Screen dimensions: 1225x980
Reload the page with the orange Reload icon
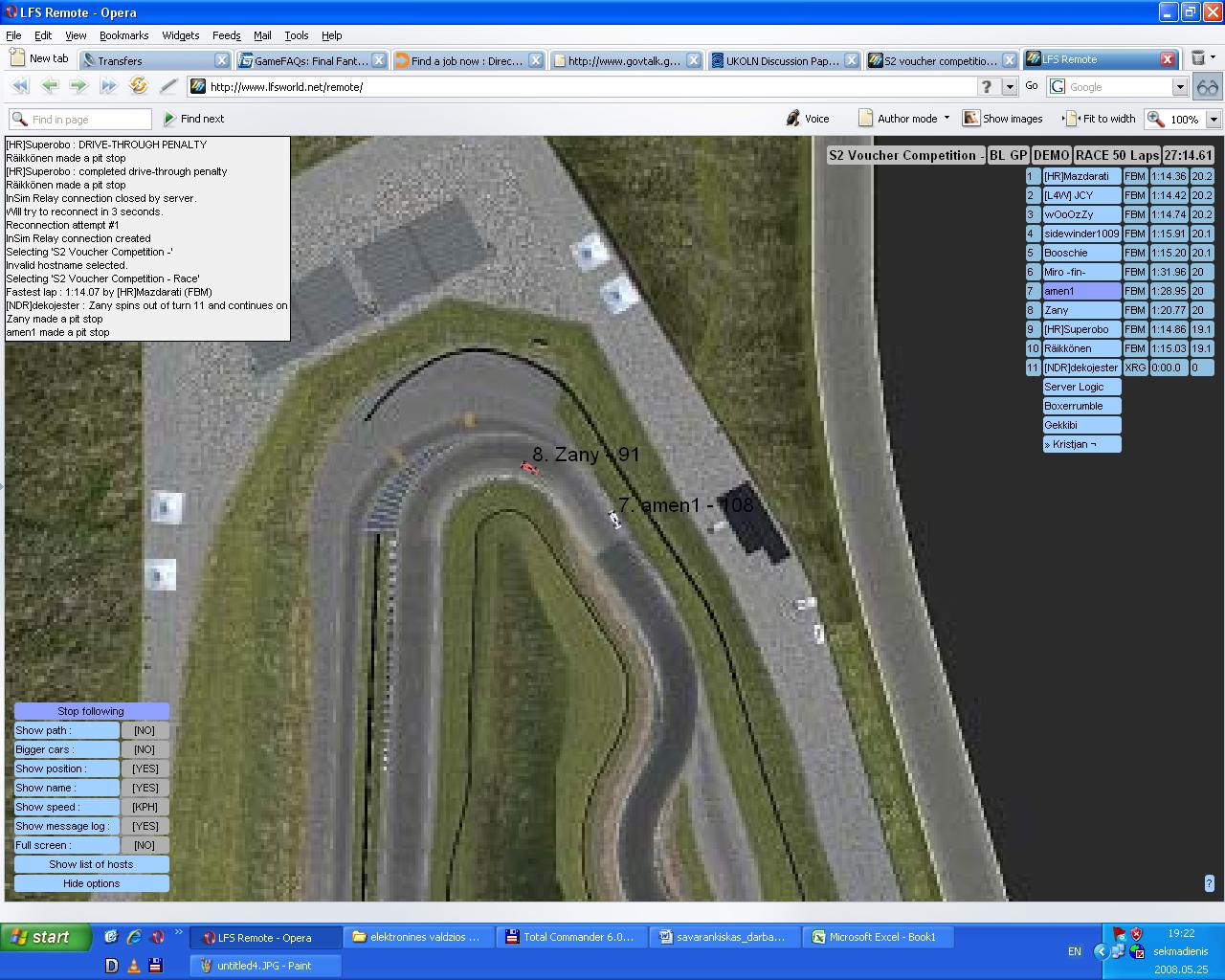pos(139,86)
